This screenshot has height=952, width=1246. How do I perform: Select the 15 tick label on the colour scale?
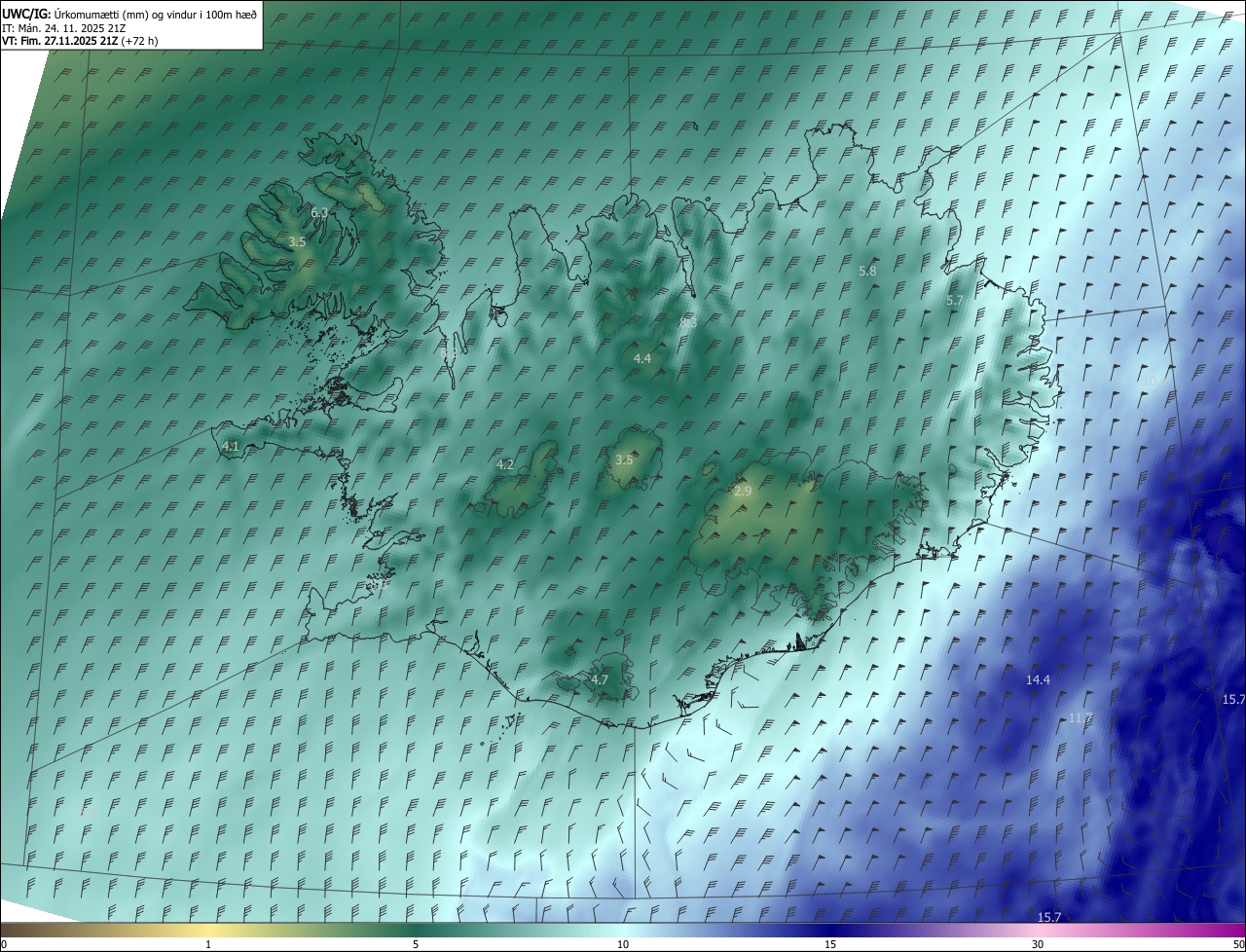coord(830,944)
